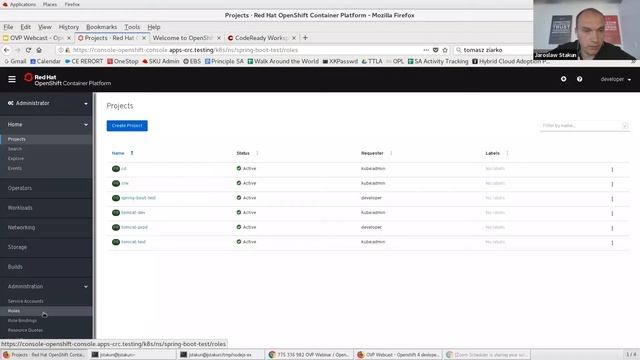Open the kebab menu for tomcat-test row
Viewport: 640px width, 360px height.
pyautogui.click(x=612, y=243)
